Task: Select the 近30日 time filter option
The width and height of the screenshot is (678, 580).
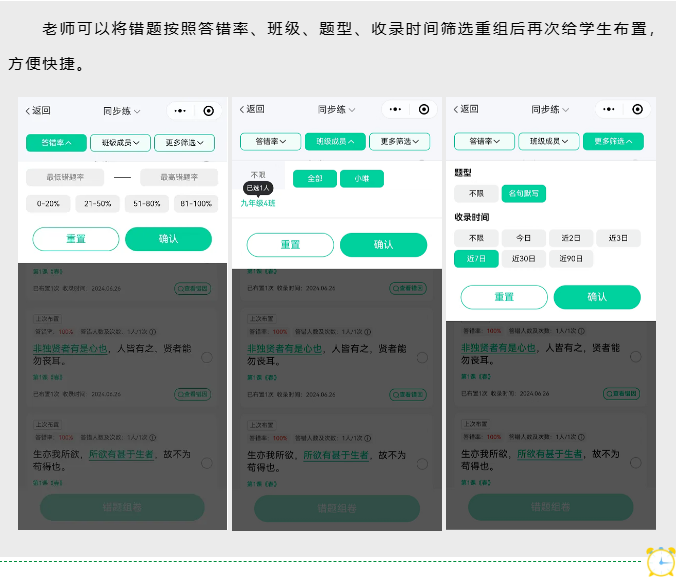Action: pos(523,259)
